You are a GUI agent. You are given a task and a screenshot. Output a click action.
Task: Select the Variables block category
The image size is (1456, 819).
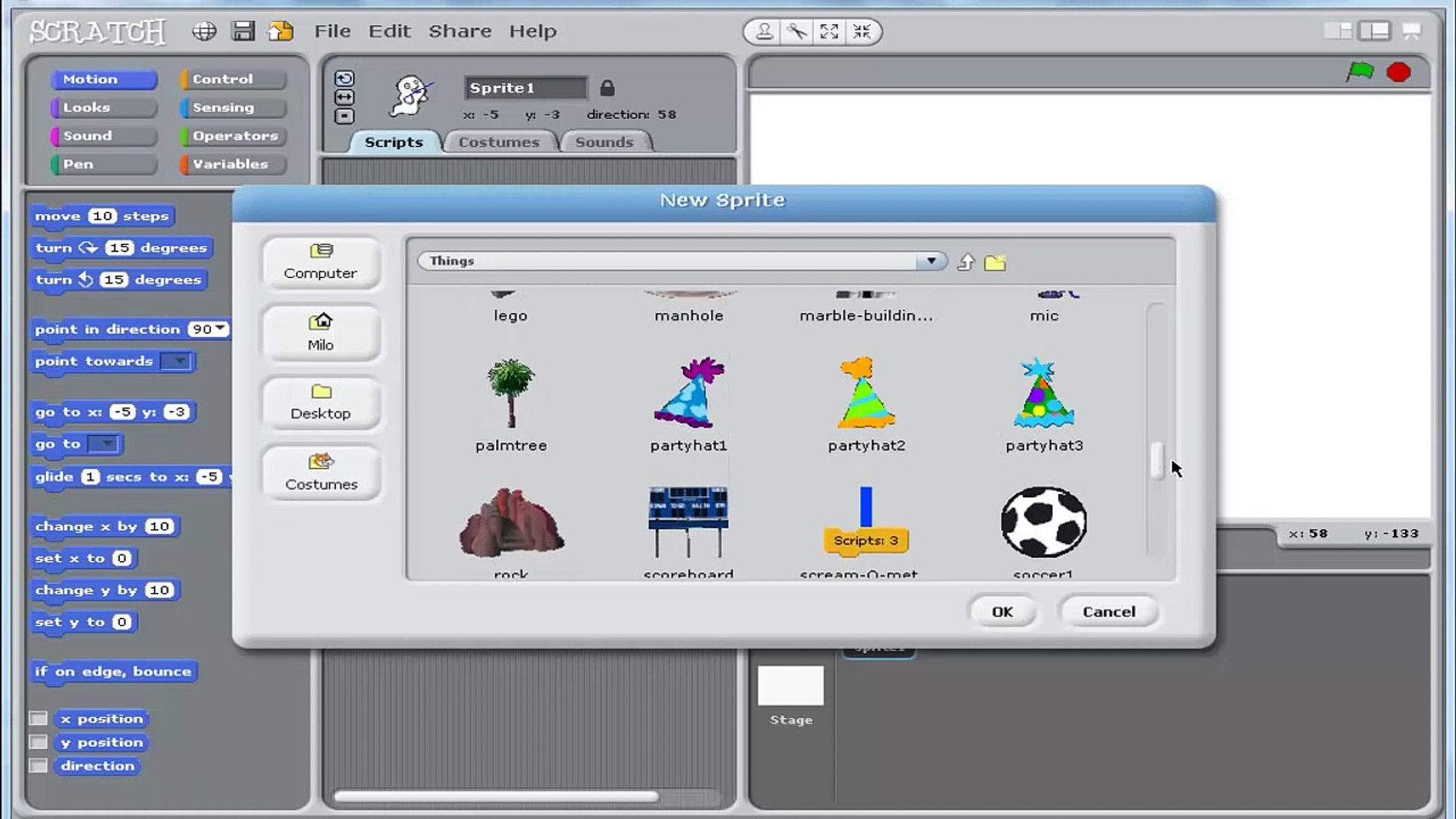point(234,164)
